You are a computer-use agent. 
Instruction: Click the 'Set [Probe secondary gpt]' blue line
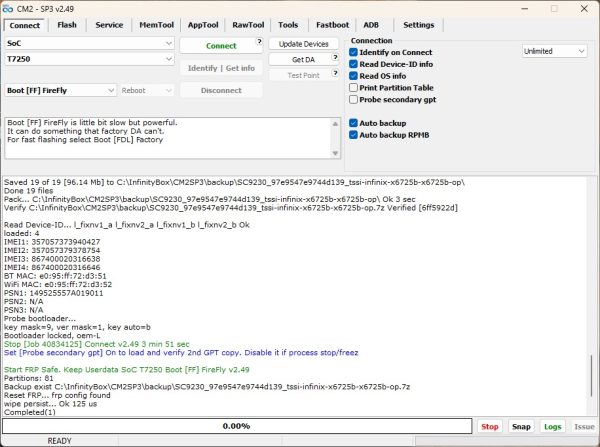coord(181,352)
